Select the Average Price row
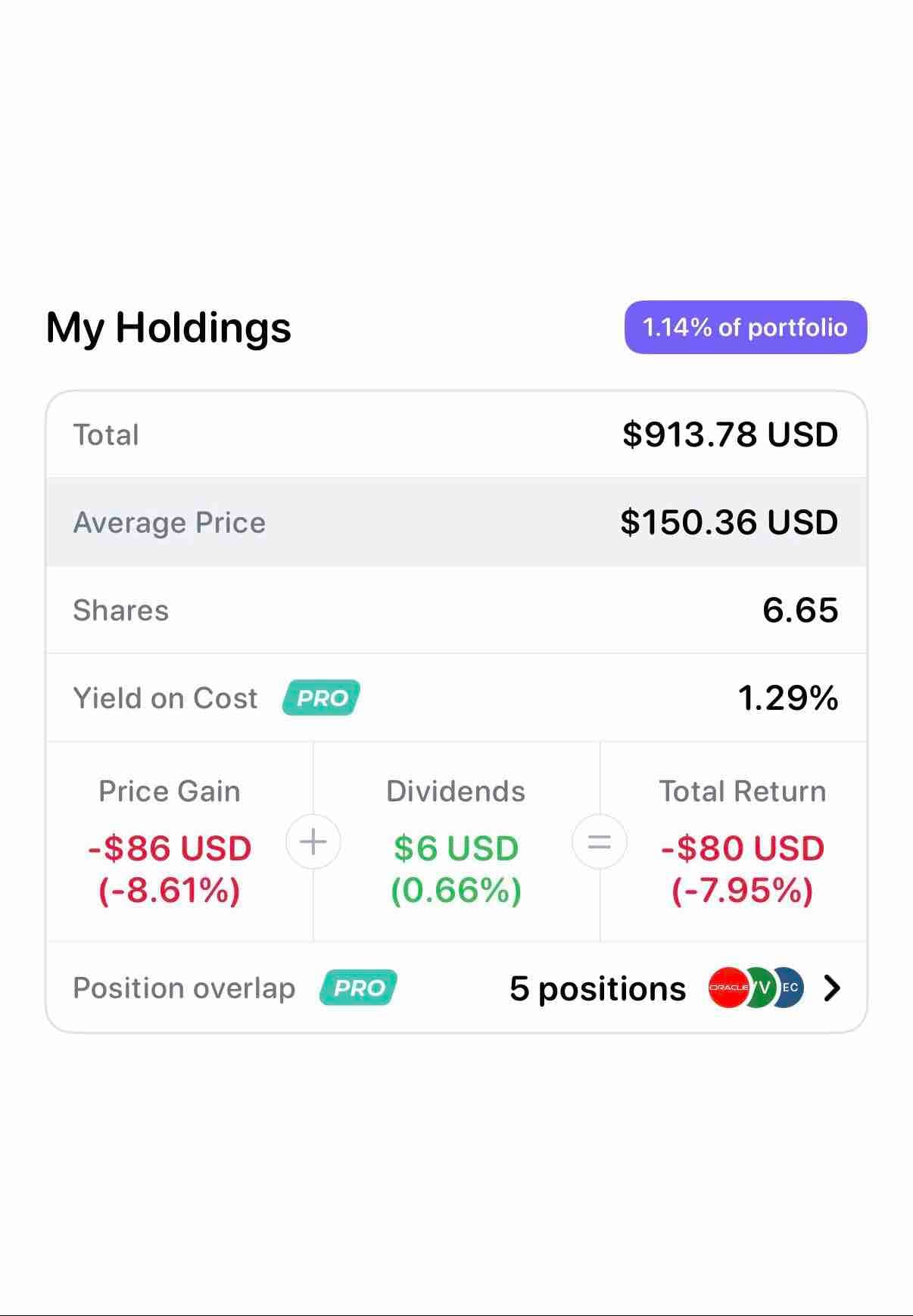This screenshot has height=1316, width=913. click(x=457, y=522)
